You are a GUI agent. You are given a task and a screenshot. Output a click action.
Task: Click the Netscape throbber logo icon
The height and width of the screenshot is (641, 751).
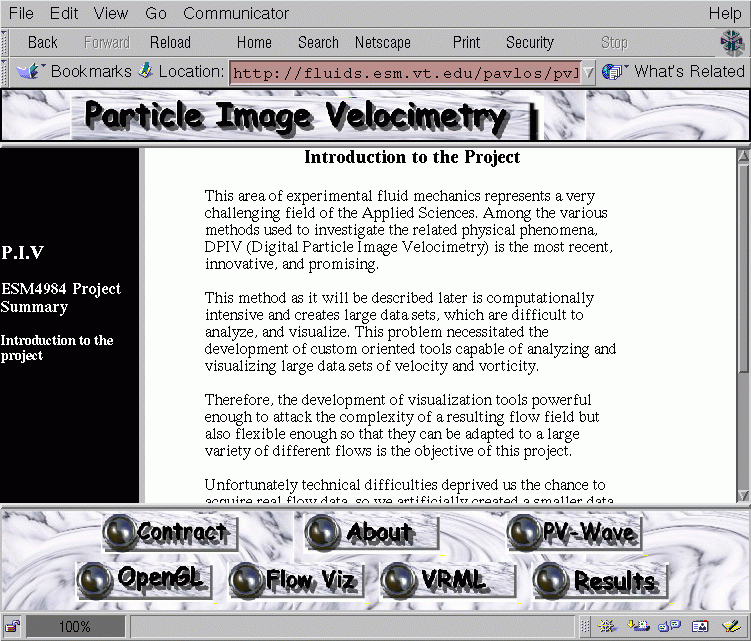pyautogui.click(x=731, y=42)
